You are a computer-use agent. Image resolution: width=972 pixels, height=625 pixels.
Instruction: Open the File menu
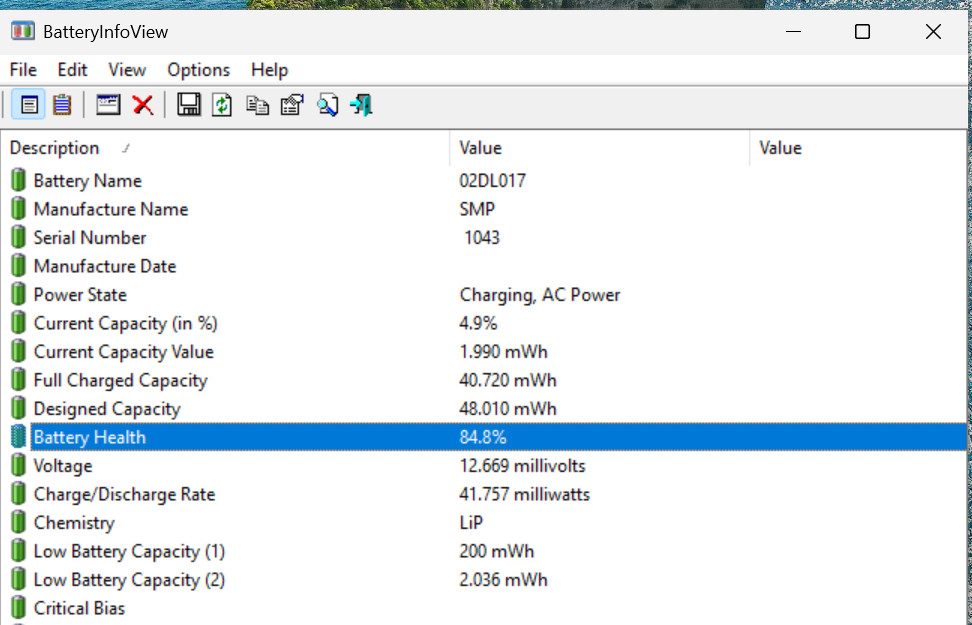(23, 69)
